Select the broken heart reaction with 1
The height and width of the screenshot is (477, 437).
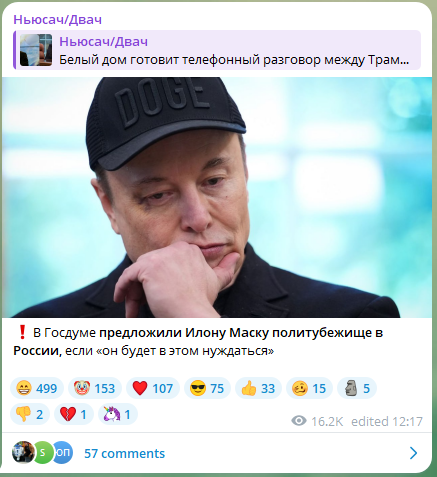[74, 414]
